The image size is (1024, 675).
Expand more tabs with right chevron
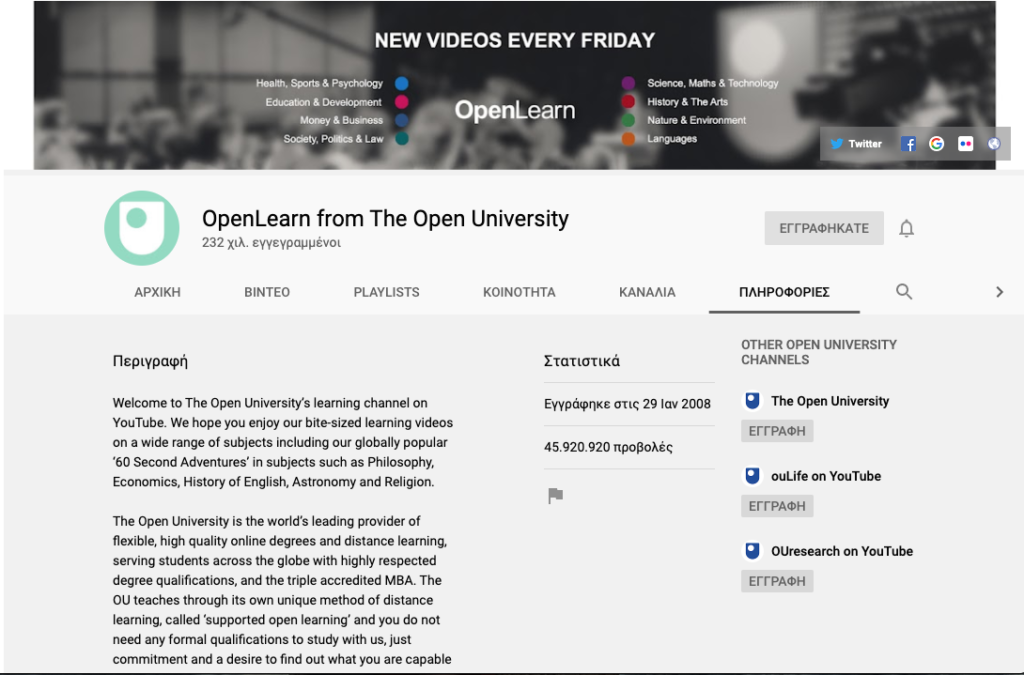pyautogui.click(x=999, y=292)
